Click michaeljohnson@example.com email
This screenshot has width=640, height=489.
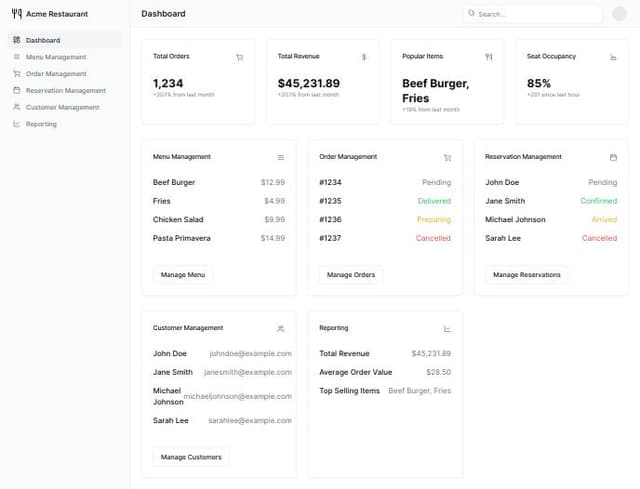point(238,396)
